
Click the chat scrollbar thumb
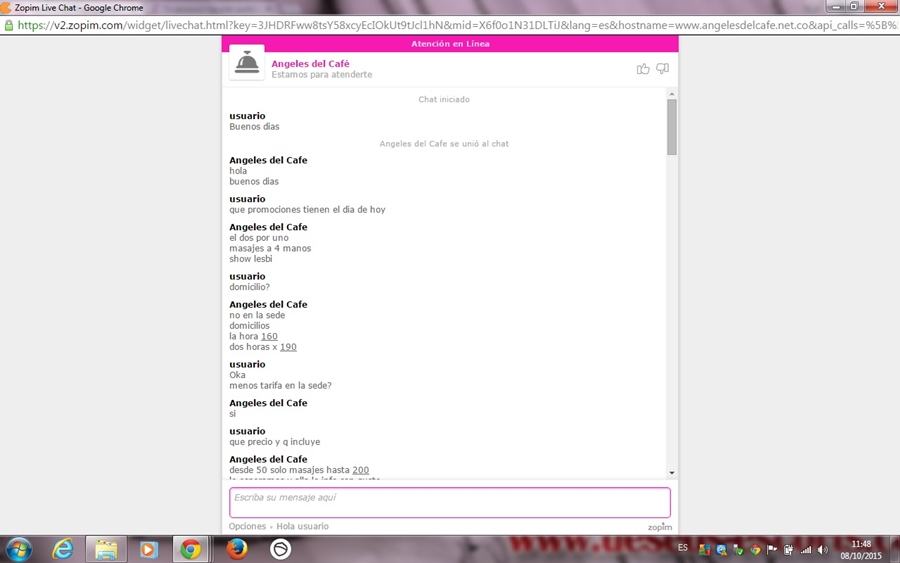coord(672,126)
